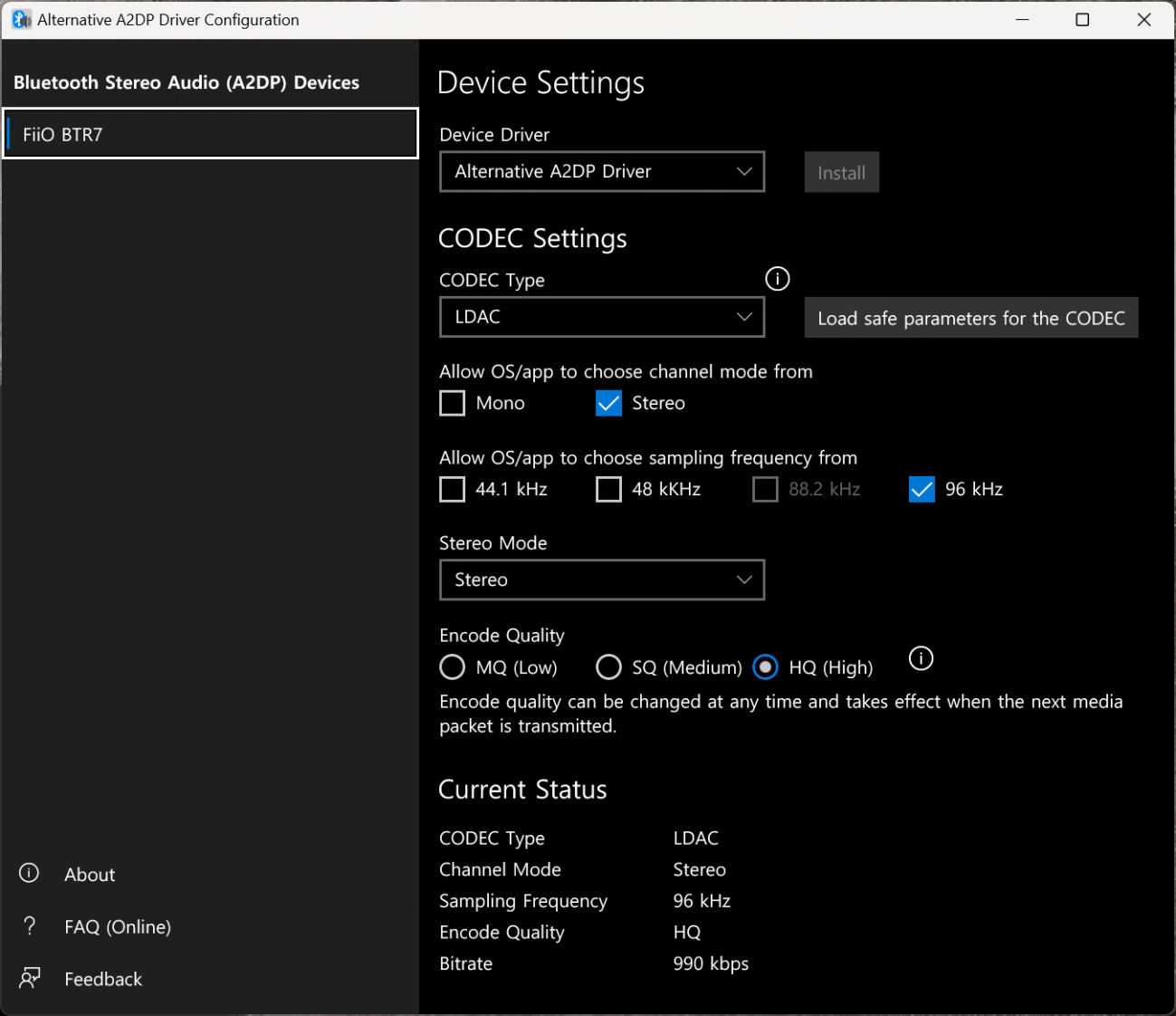Click the Feedback person icon
1176x1016 pixels.
[30, 978]
